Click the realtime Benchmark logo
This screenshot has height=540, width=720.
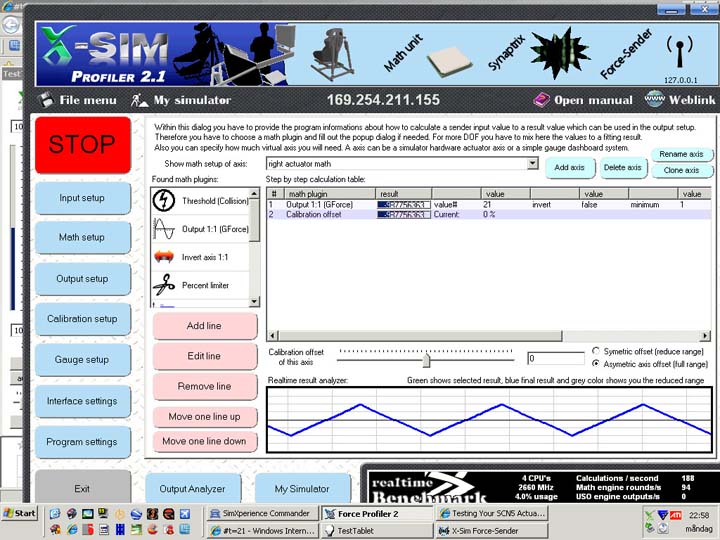coord(425,488)
